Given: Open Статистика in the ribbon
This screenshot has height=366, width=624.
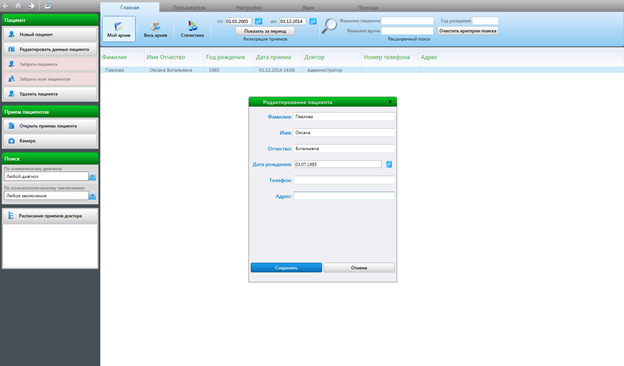Looking at the screenshot, I should coord(192,29).
